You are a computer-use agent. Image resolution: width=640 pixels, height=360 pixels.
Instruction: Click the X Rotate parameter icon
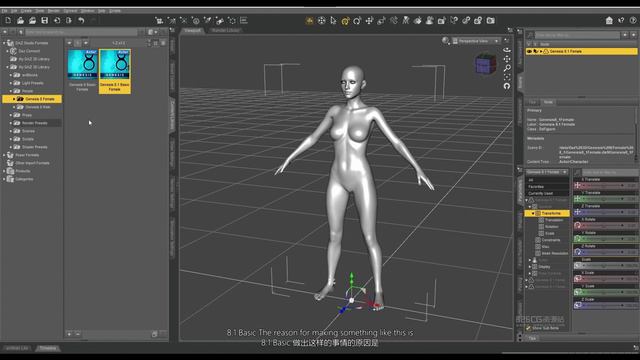click(x=578, y=225)
